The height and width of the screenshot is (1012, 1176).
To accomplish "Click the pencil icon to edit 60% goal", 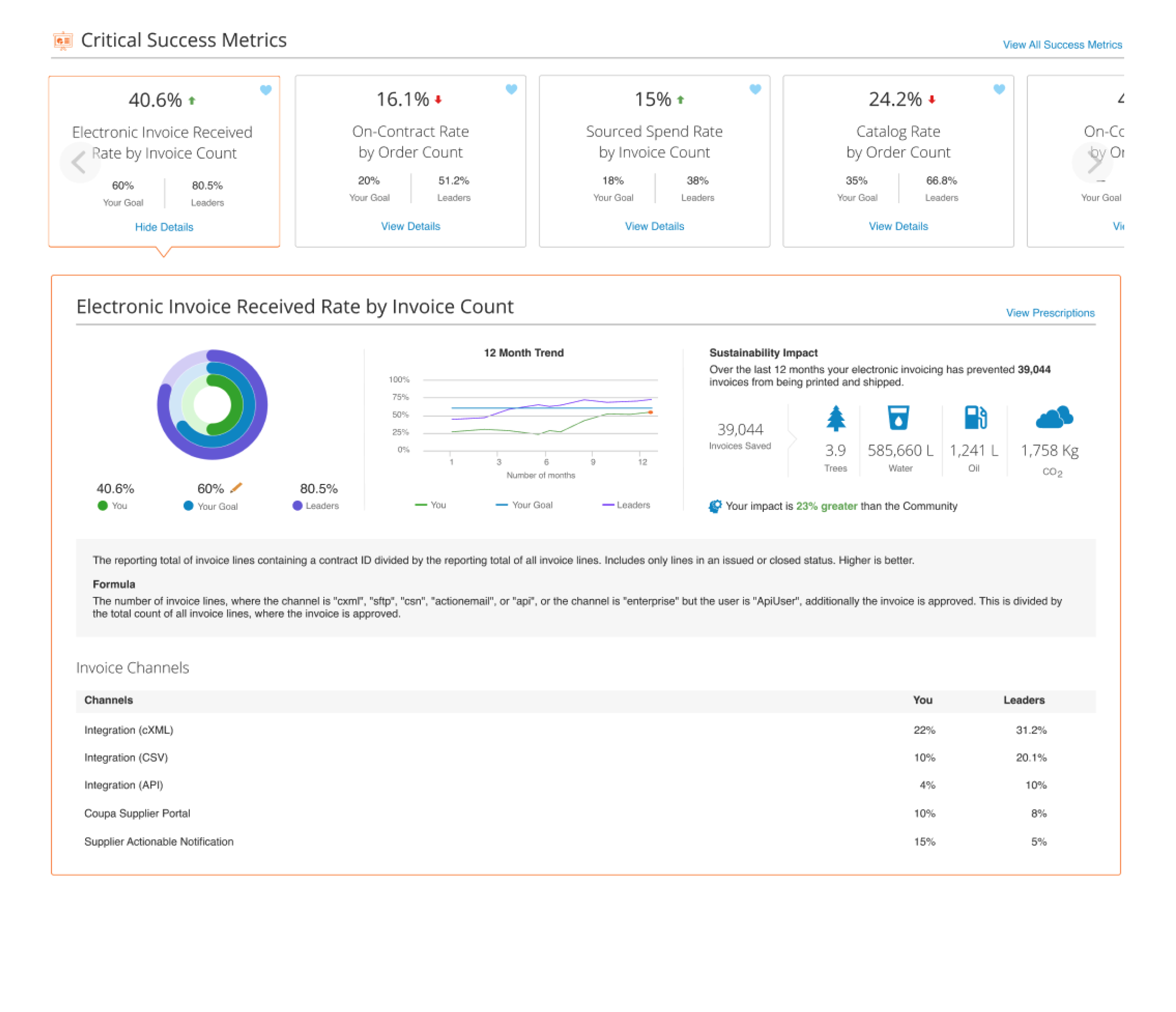I will 237,488.
